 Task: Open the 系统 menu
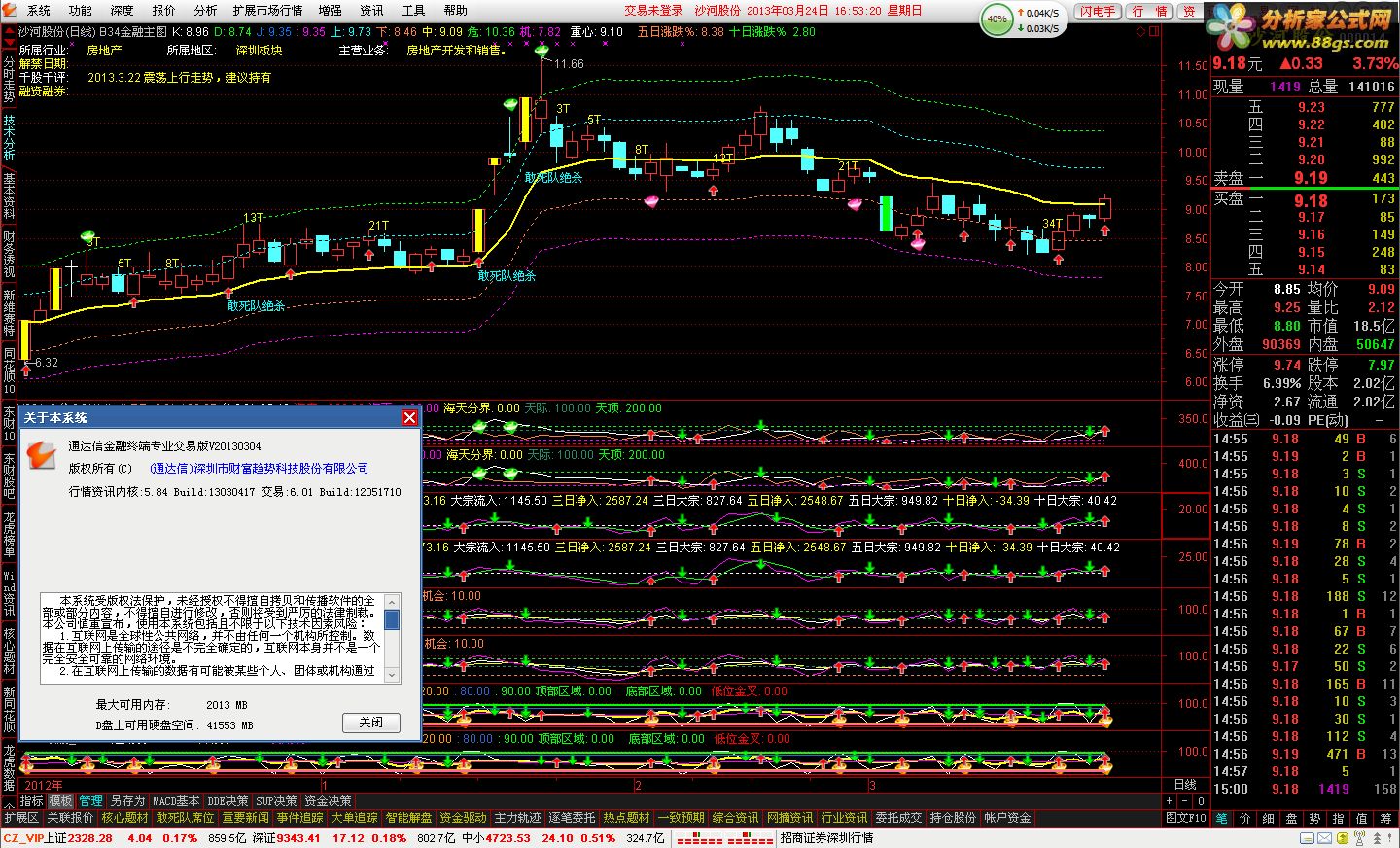pos(39,10)
